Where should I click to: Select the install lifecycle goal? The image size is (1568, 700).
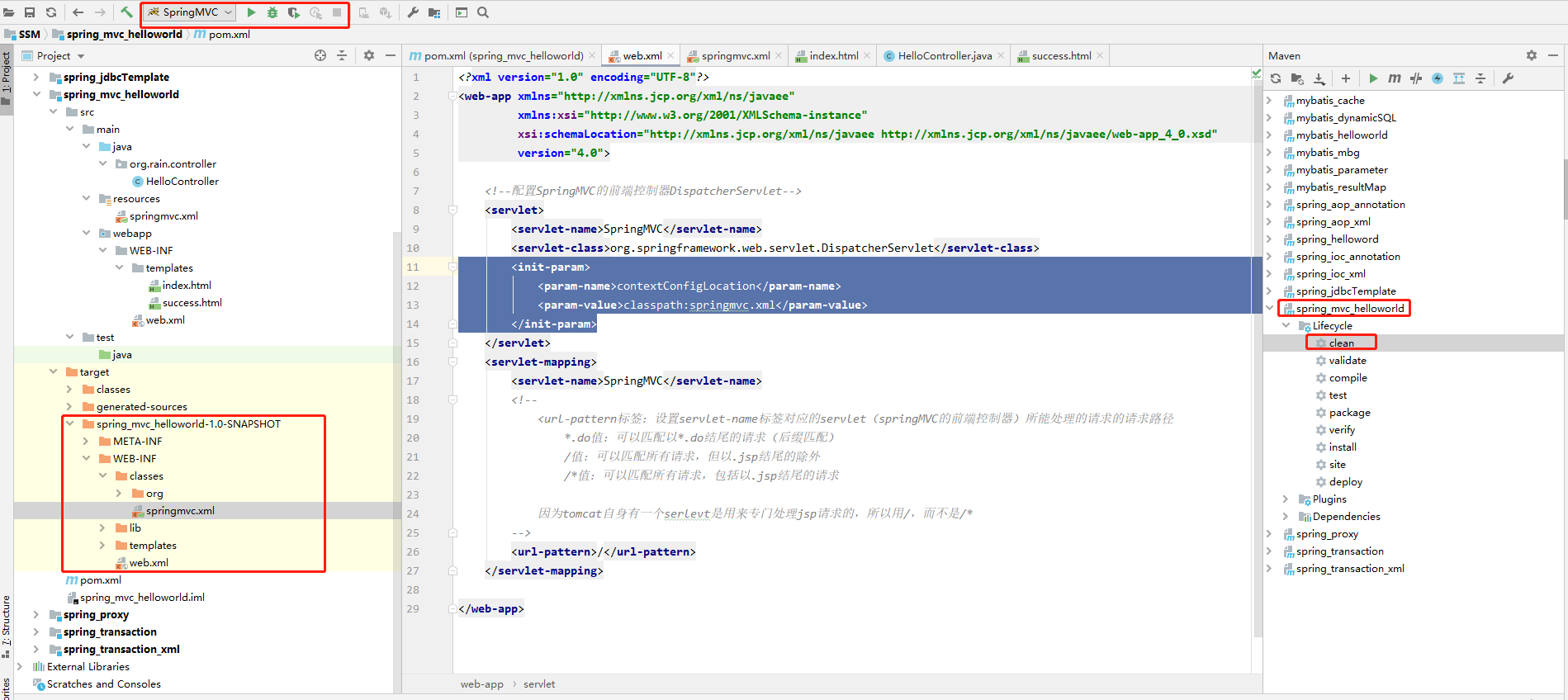[1343, 447]
